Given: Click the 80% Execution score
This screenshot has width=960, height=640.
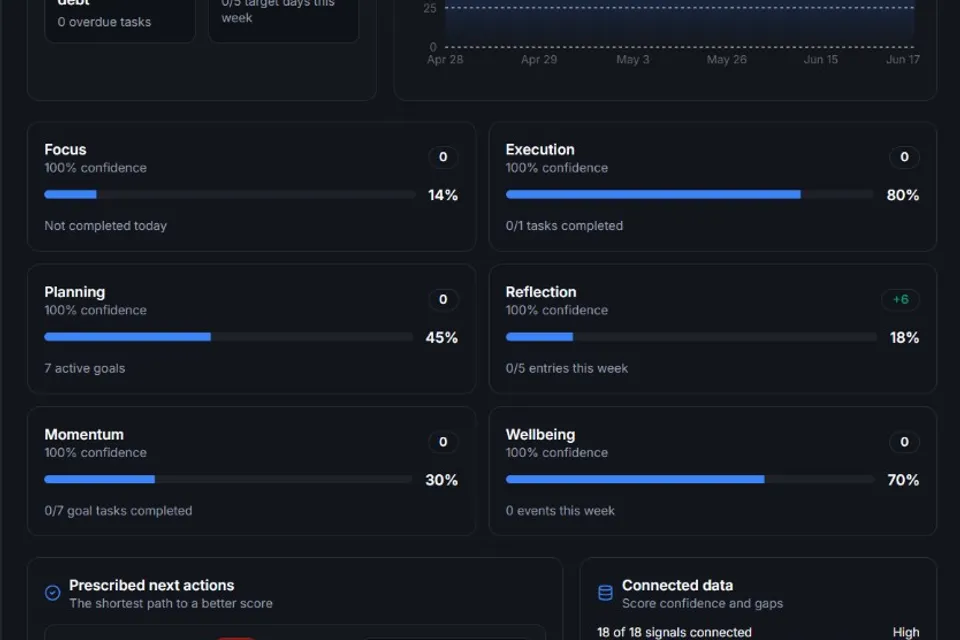Looking at the screenshot, I should [x=902, y=195].
